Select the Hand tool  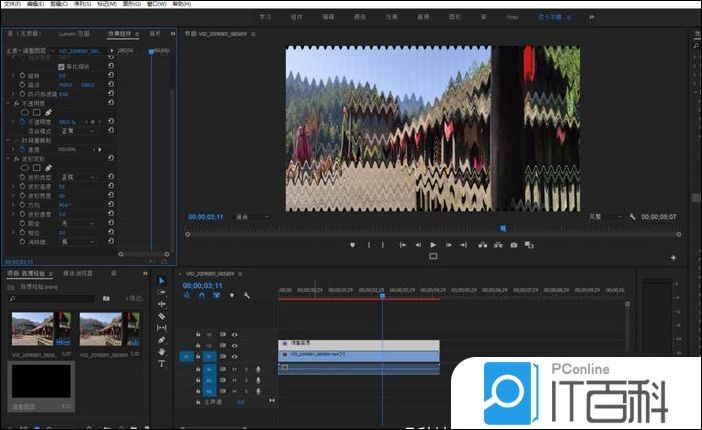161,352
